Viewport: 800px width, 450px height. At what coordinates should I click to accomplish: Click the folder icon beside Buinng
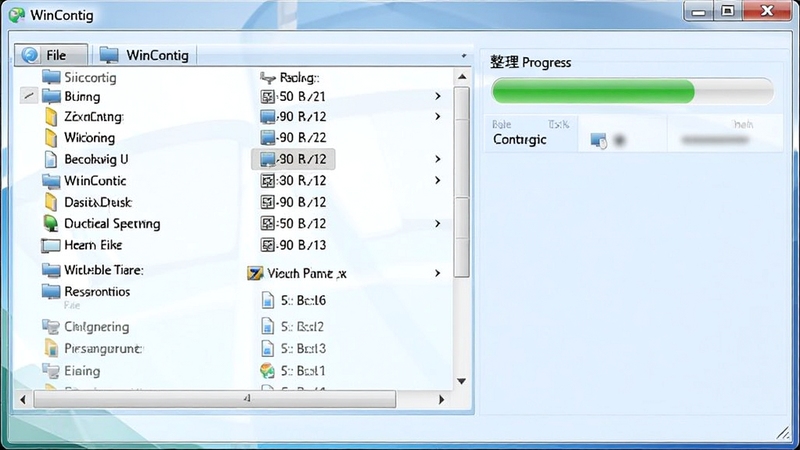click(51, 96)
